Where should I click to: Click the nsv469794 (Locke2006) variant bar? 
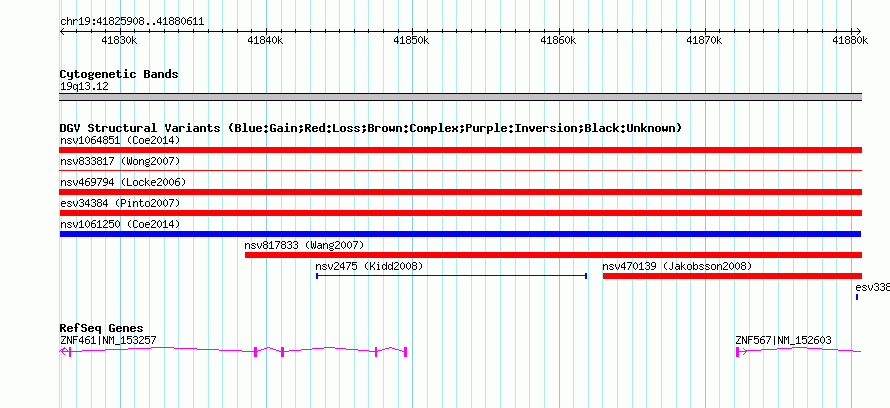point(460,192)
